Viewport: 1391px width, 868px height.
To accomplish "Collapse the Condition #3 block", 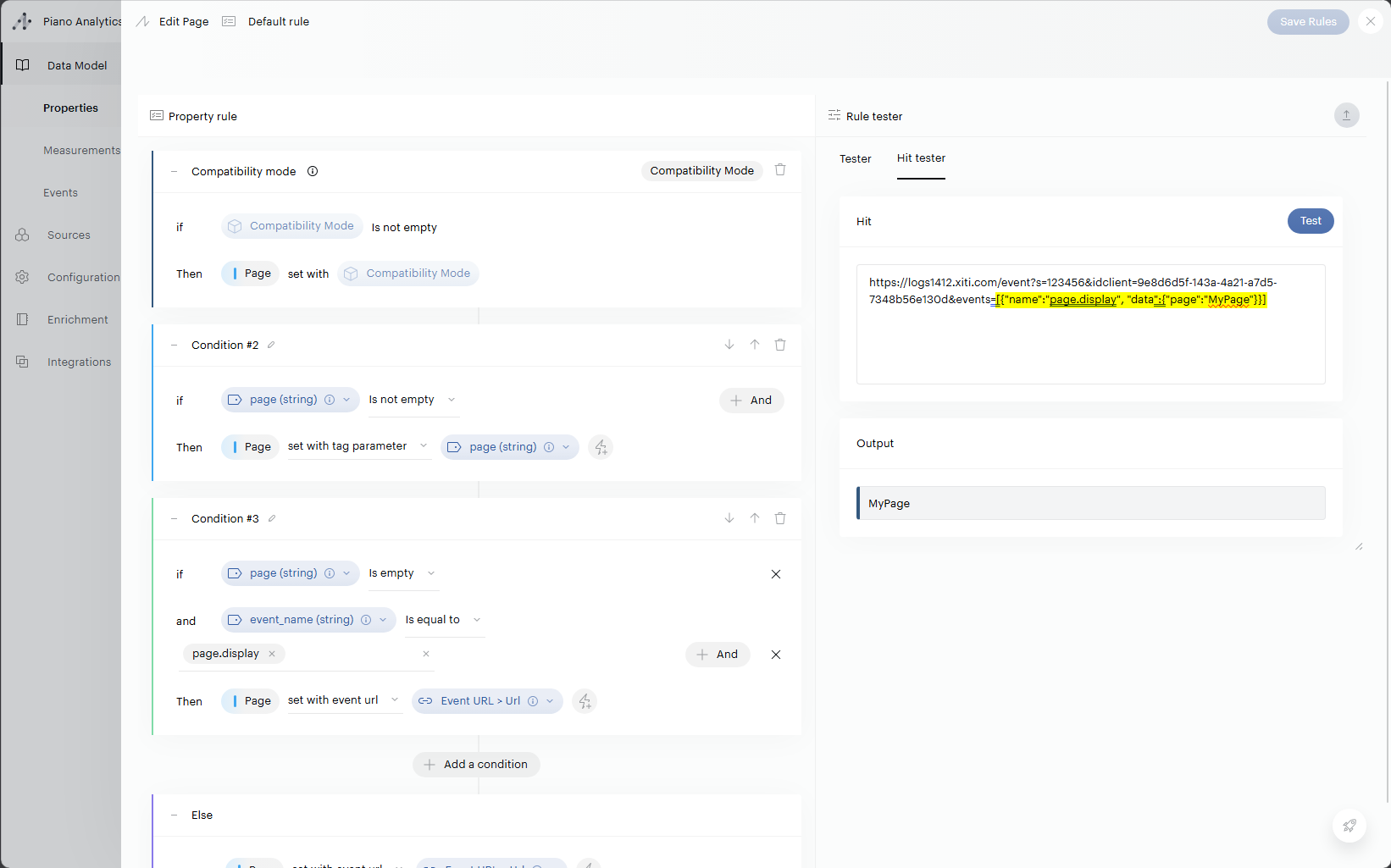I will click(175, 518).
